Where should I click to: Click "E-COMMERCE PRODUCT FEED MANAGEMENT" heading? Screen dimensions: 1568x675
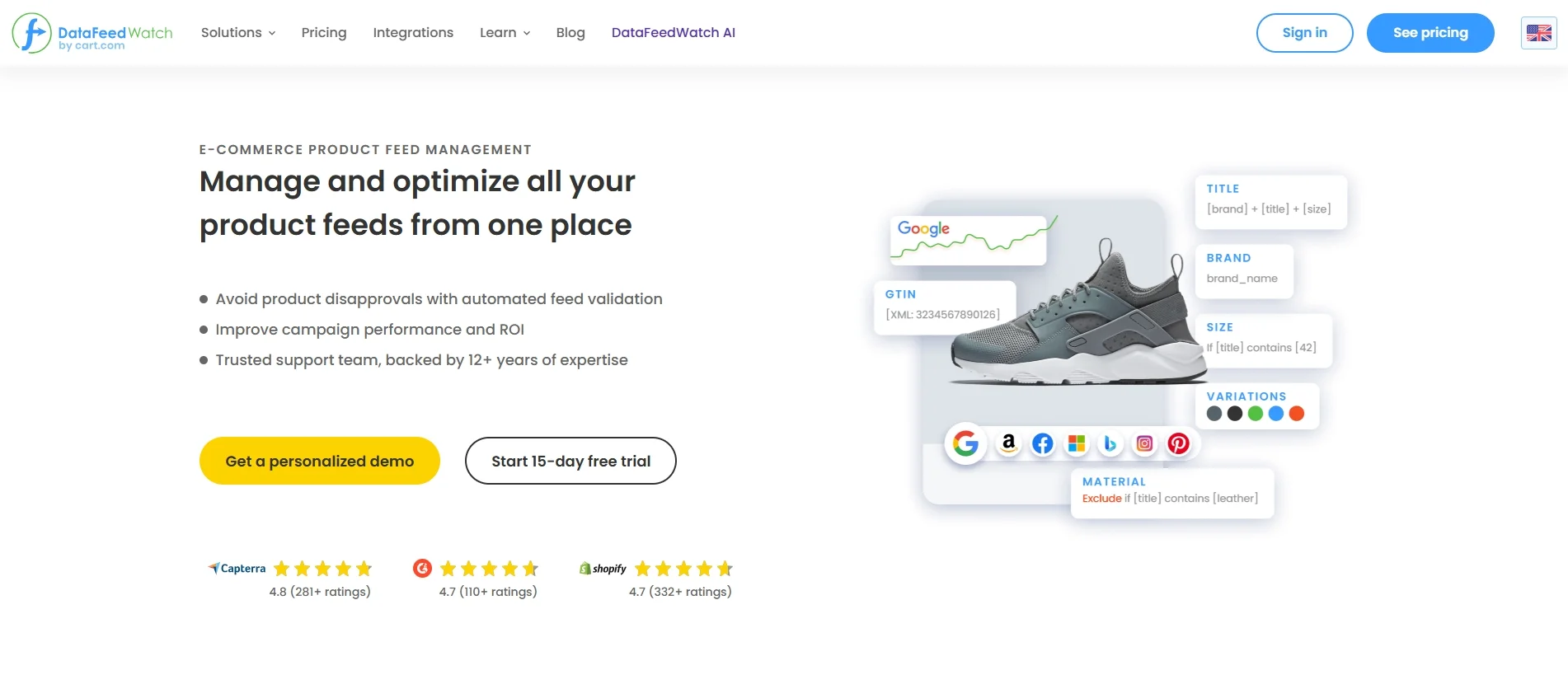(x=365, y=150)
